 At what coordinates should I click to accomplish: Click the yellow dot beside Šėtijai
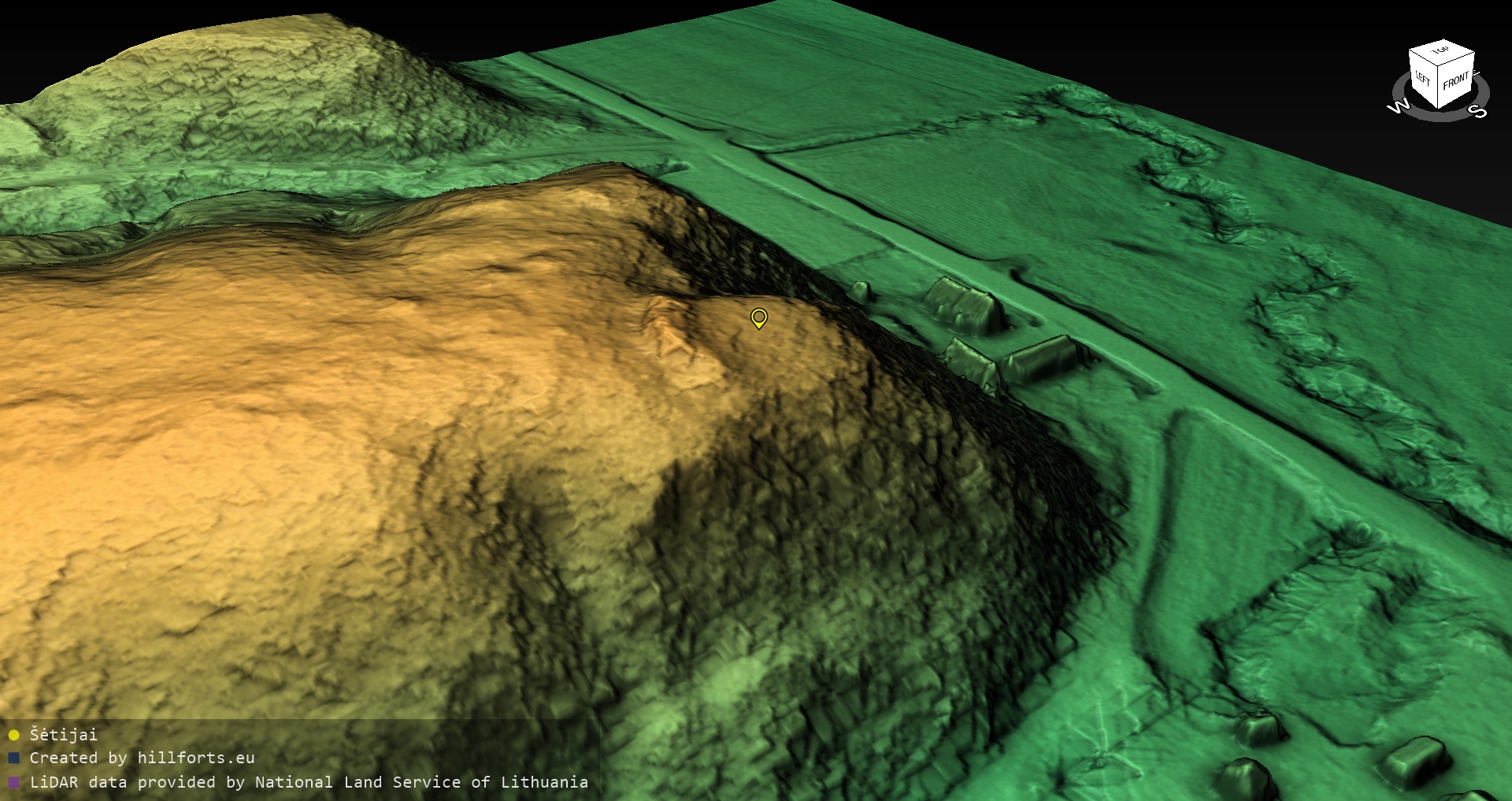[x=13, y=735]
